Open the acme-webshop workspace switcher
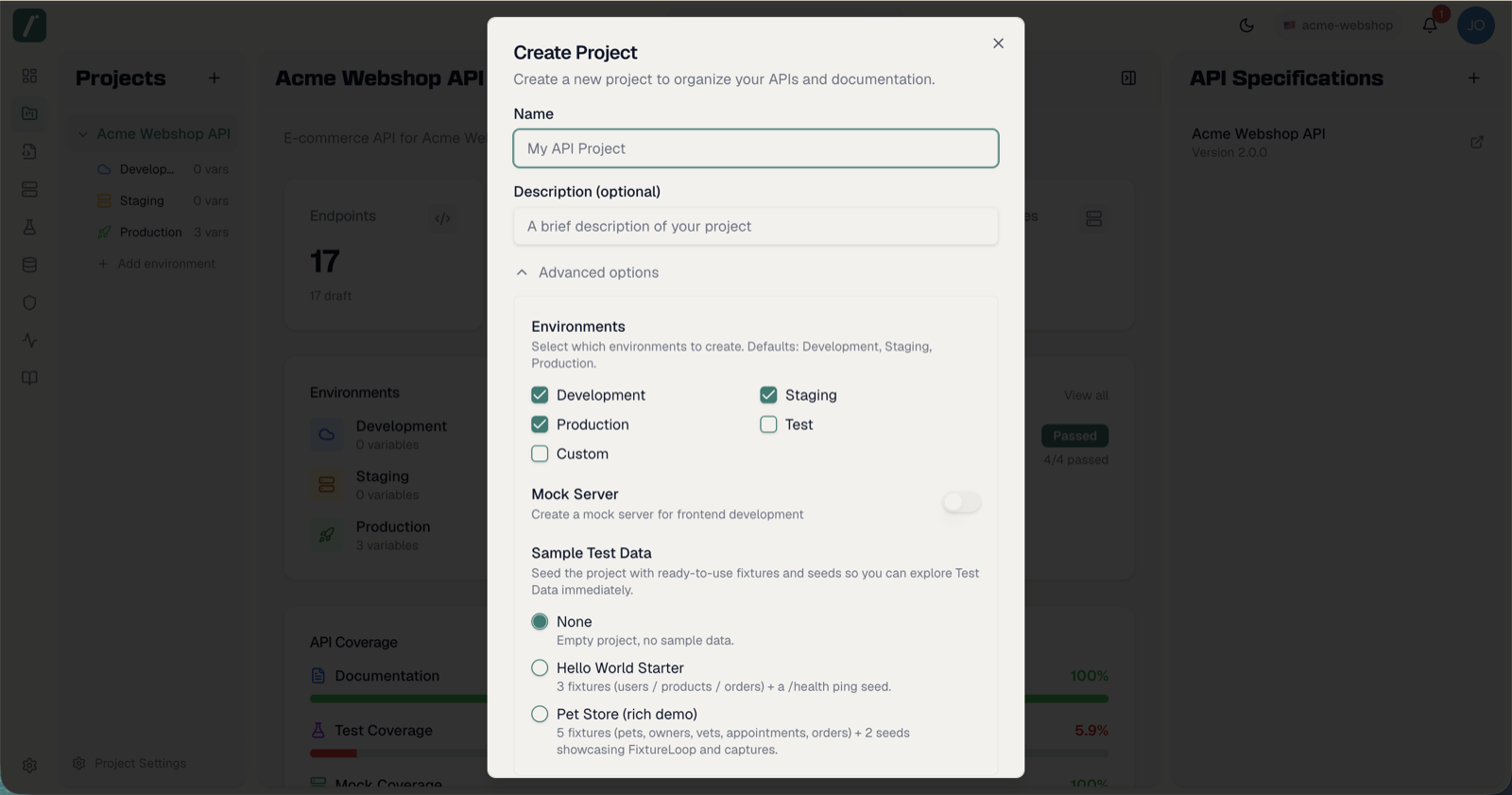 click(1338, 26)
